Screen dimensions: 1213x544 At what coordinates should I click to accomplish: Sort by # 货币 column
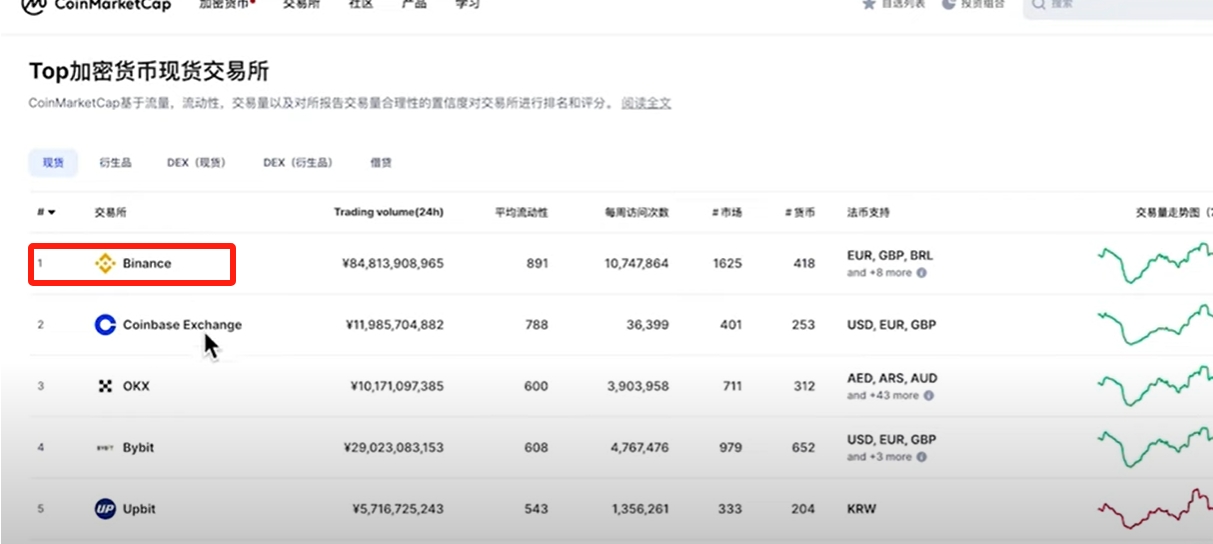click(800, 213)
